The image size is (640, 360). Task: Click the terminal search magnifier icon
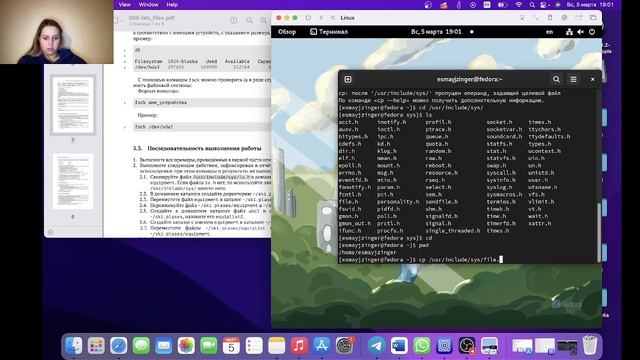click(556, 79)
